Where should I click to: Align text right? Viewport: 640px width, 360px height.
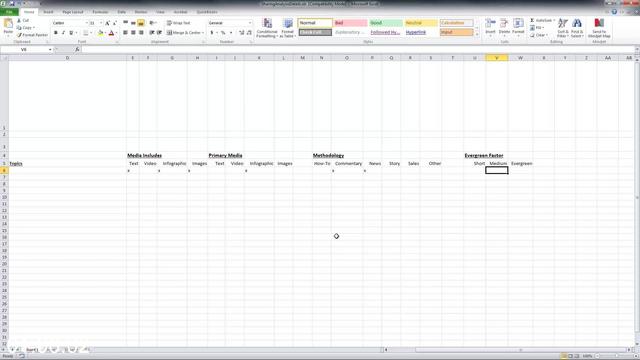141,33
